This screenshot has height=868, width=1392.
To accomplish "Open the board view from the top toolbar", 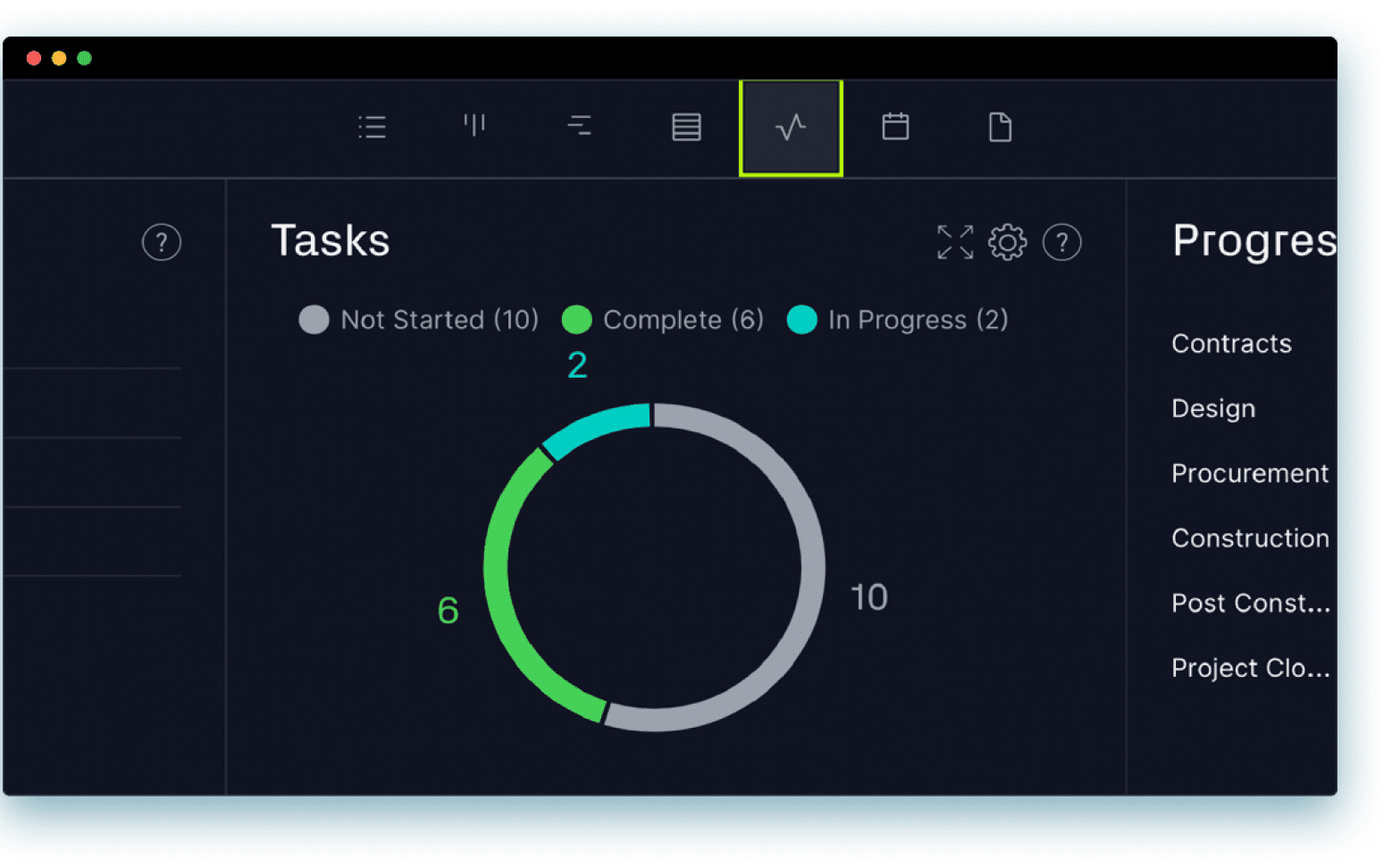I will [475, 126].
